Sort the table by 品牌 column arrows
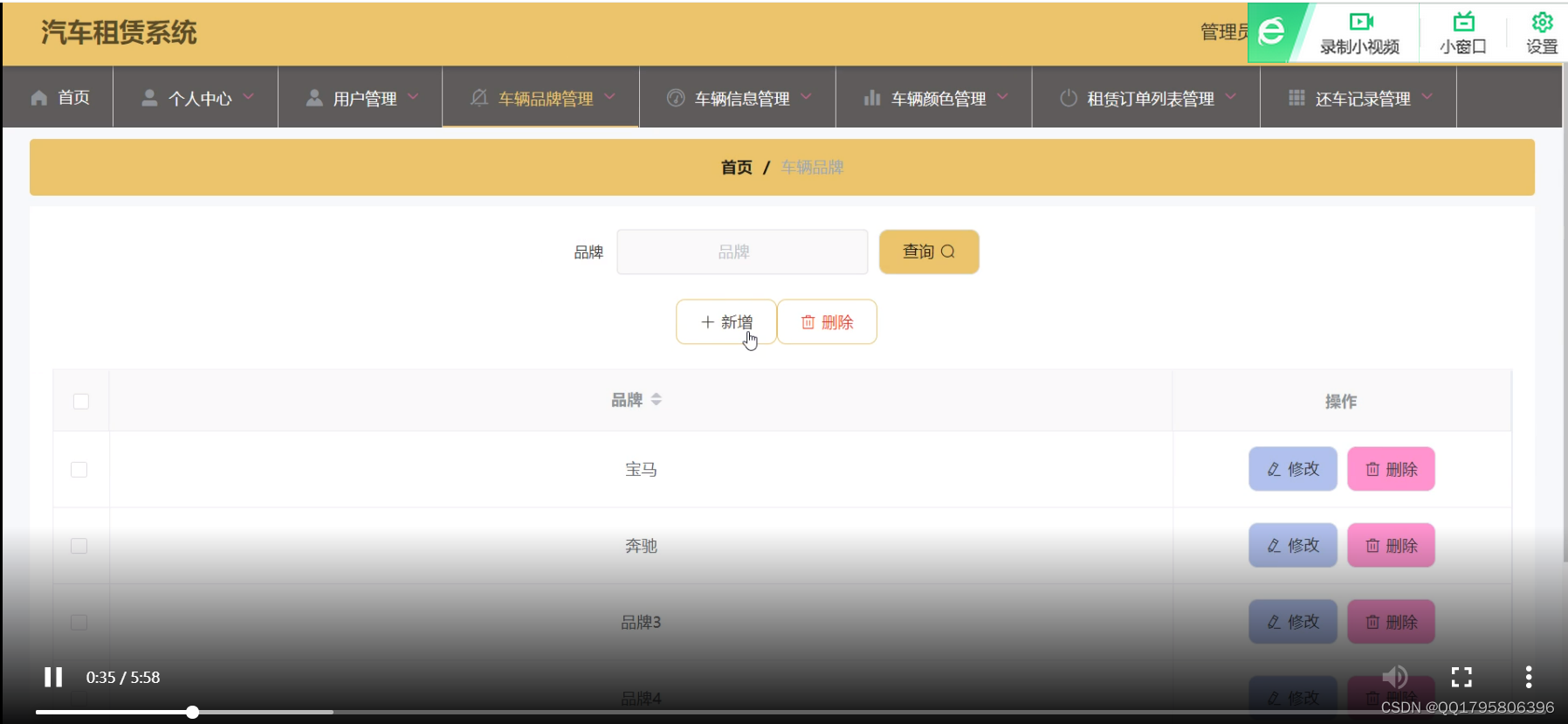The height and width of the screenshot is (724, 1568). pyautogui.click(x=657, y=399)
